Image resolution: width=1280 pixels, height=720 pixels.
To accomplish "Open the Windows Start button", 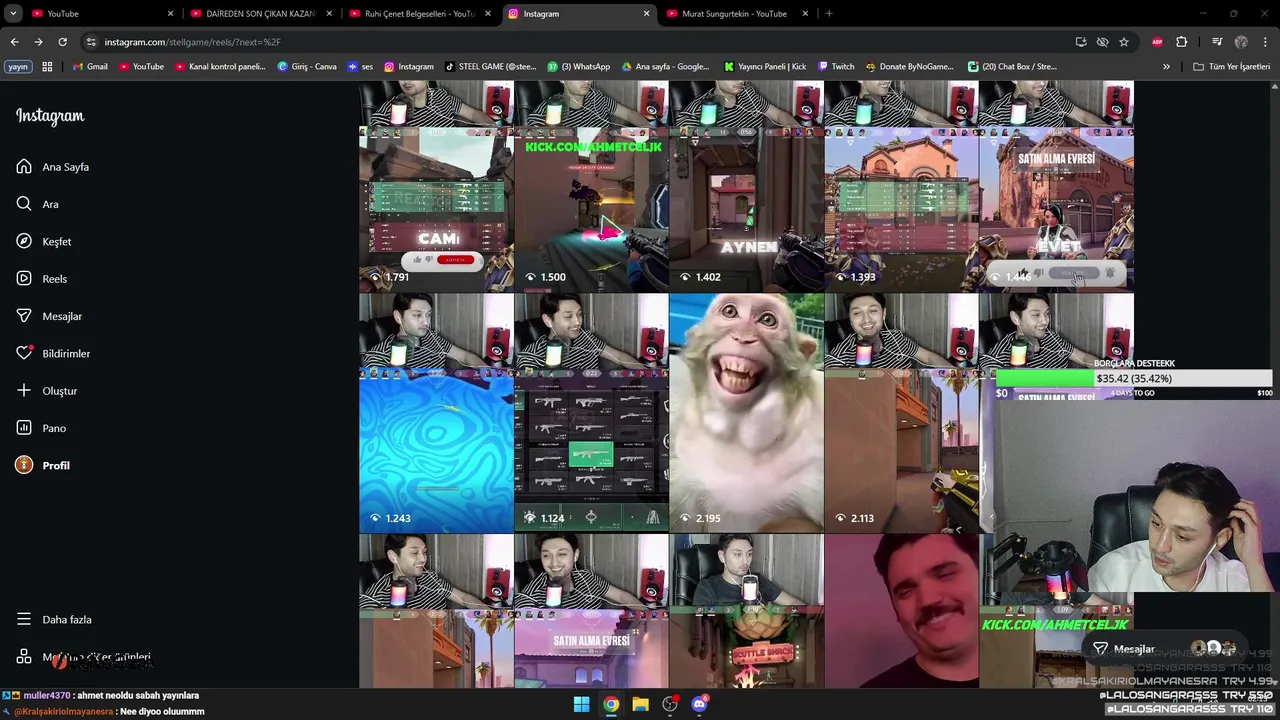I will [581, 704].
